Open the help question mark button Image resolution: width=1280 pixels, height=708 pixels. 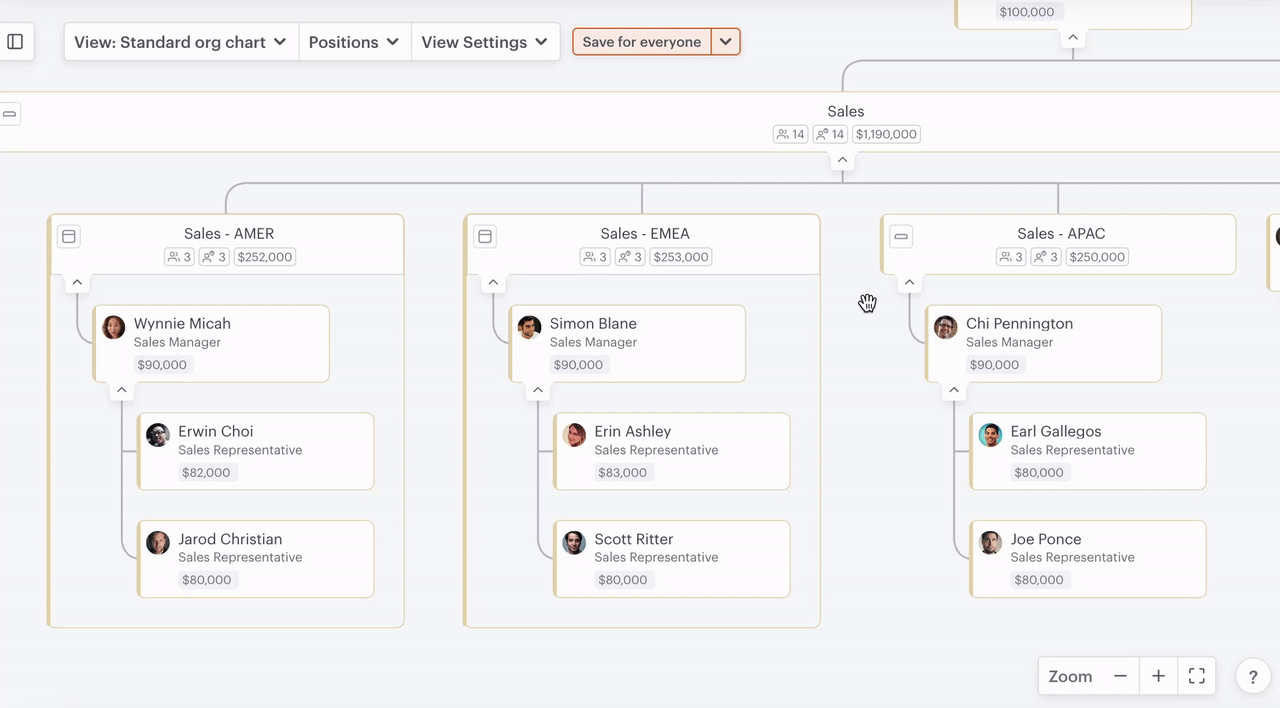tap(1252, 677)
